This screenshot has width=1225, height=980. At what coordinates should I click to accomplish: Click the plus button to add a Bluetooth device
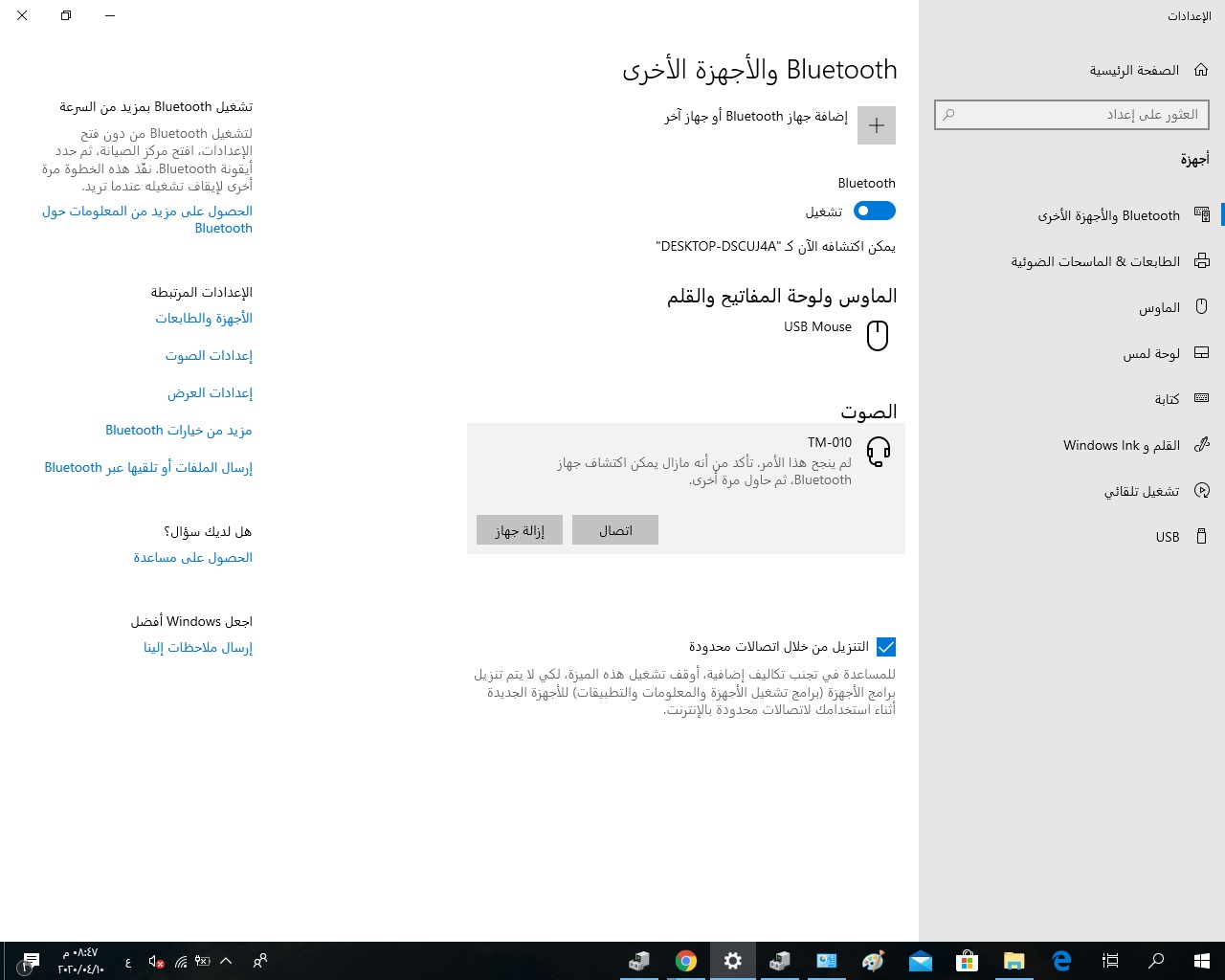[x=877, y=125]
